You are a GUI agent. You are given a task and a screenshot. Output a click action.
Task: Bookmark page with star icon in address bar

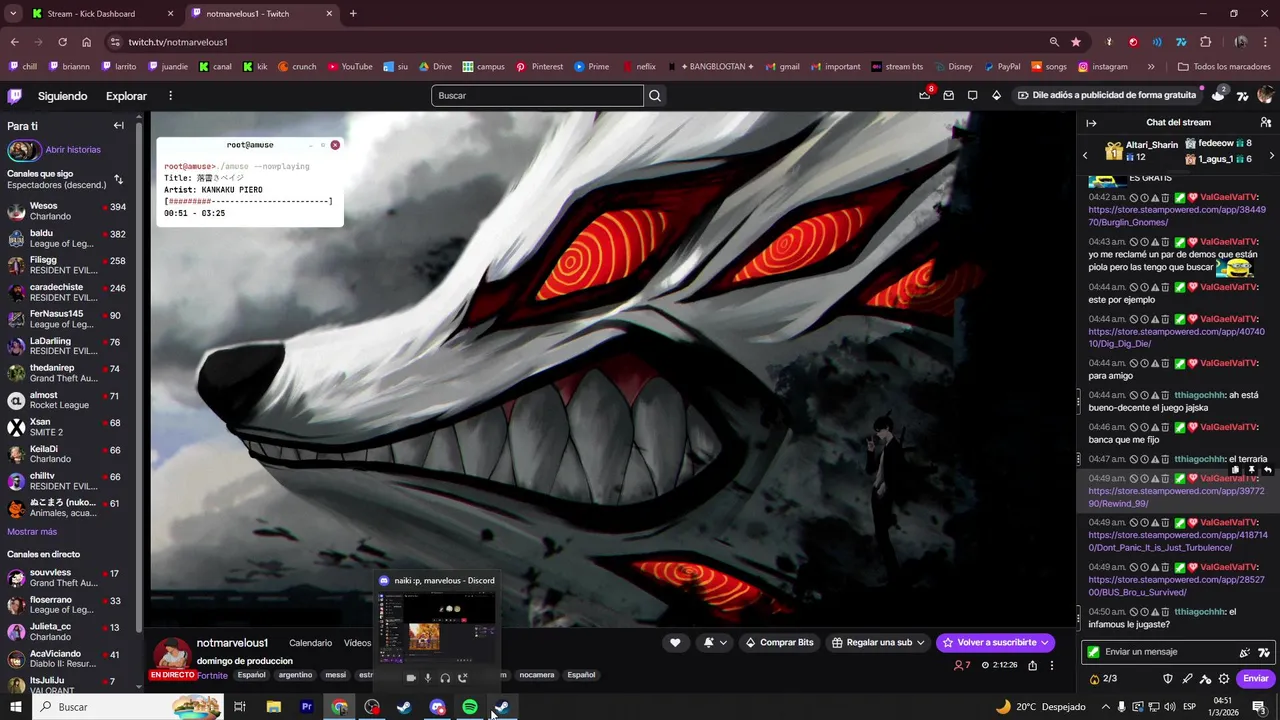[1076, 42]
